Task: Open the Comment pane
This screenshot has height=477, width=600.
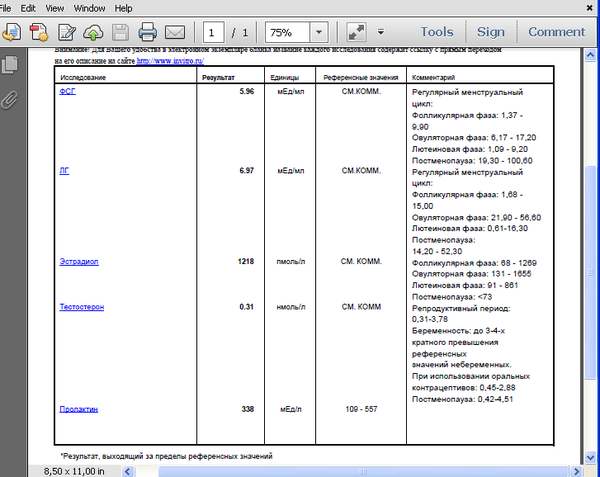Action: 556,32
